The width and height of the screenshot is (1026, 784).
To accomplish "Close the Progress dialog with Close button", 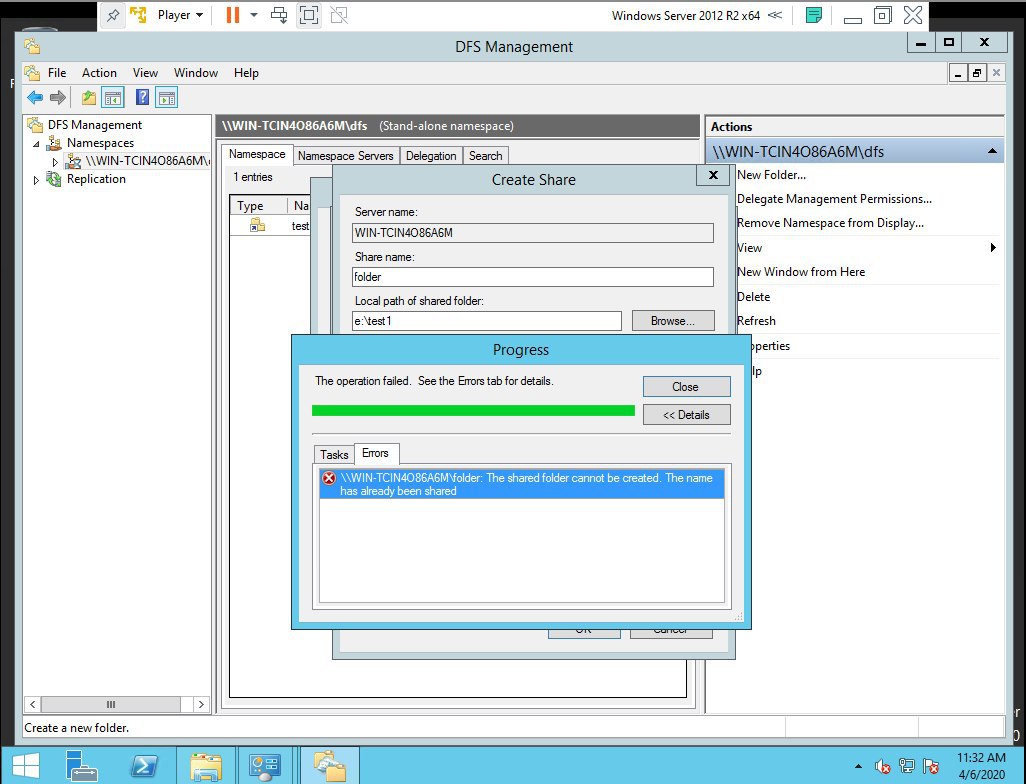I will [686, 387].
